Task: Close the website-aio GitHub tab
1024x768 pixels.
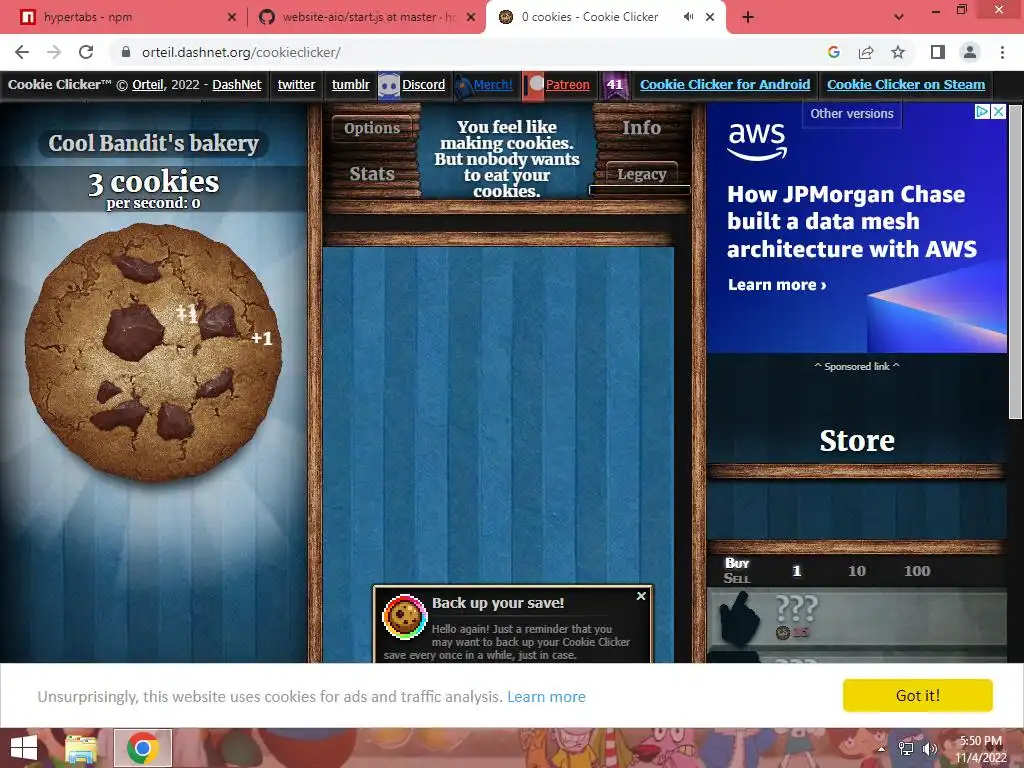Action: click(471, 18)
